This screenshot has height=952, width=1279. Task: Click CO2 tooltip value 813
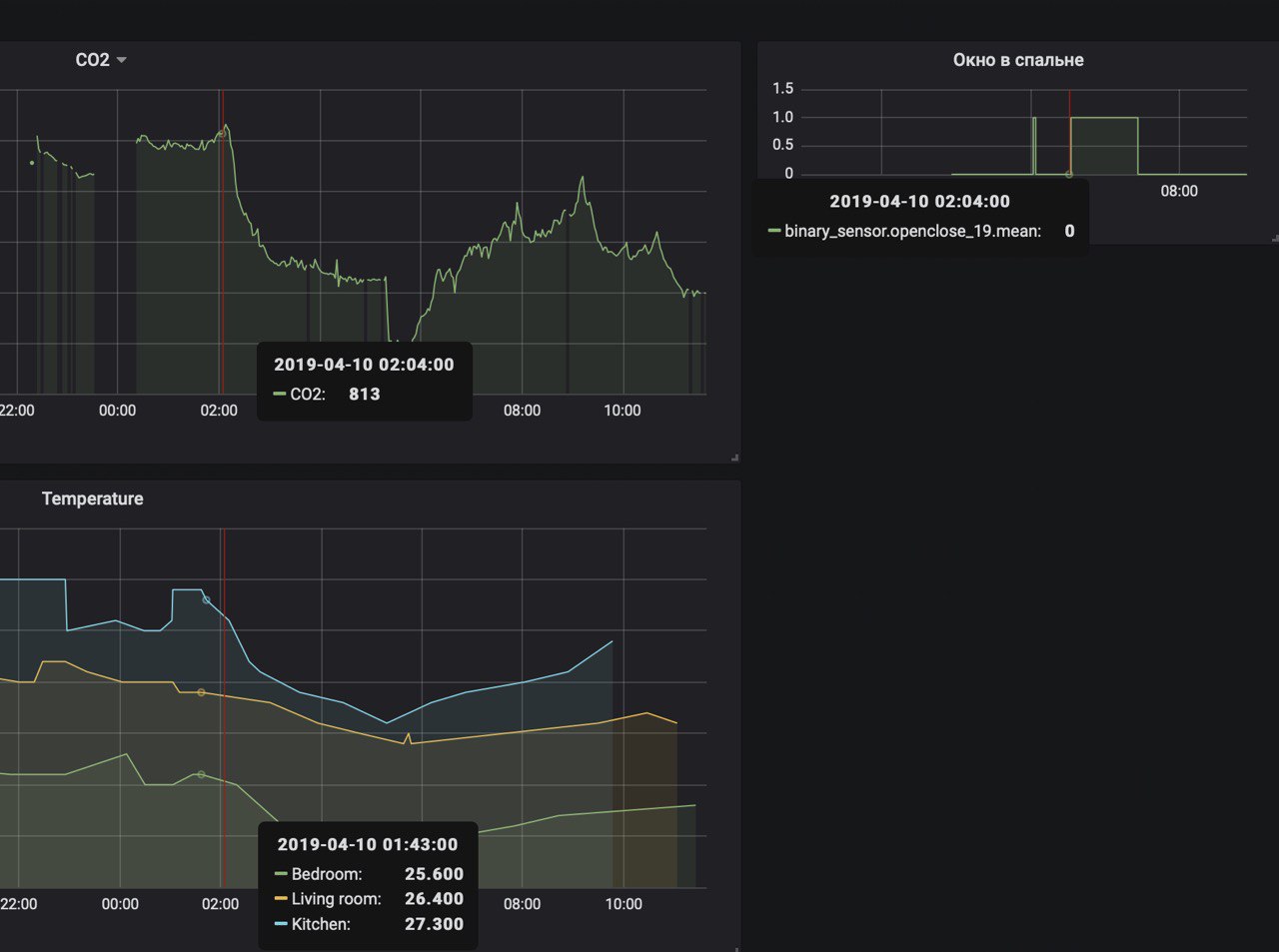[x=365, y=394]
